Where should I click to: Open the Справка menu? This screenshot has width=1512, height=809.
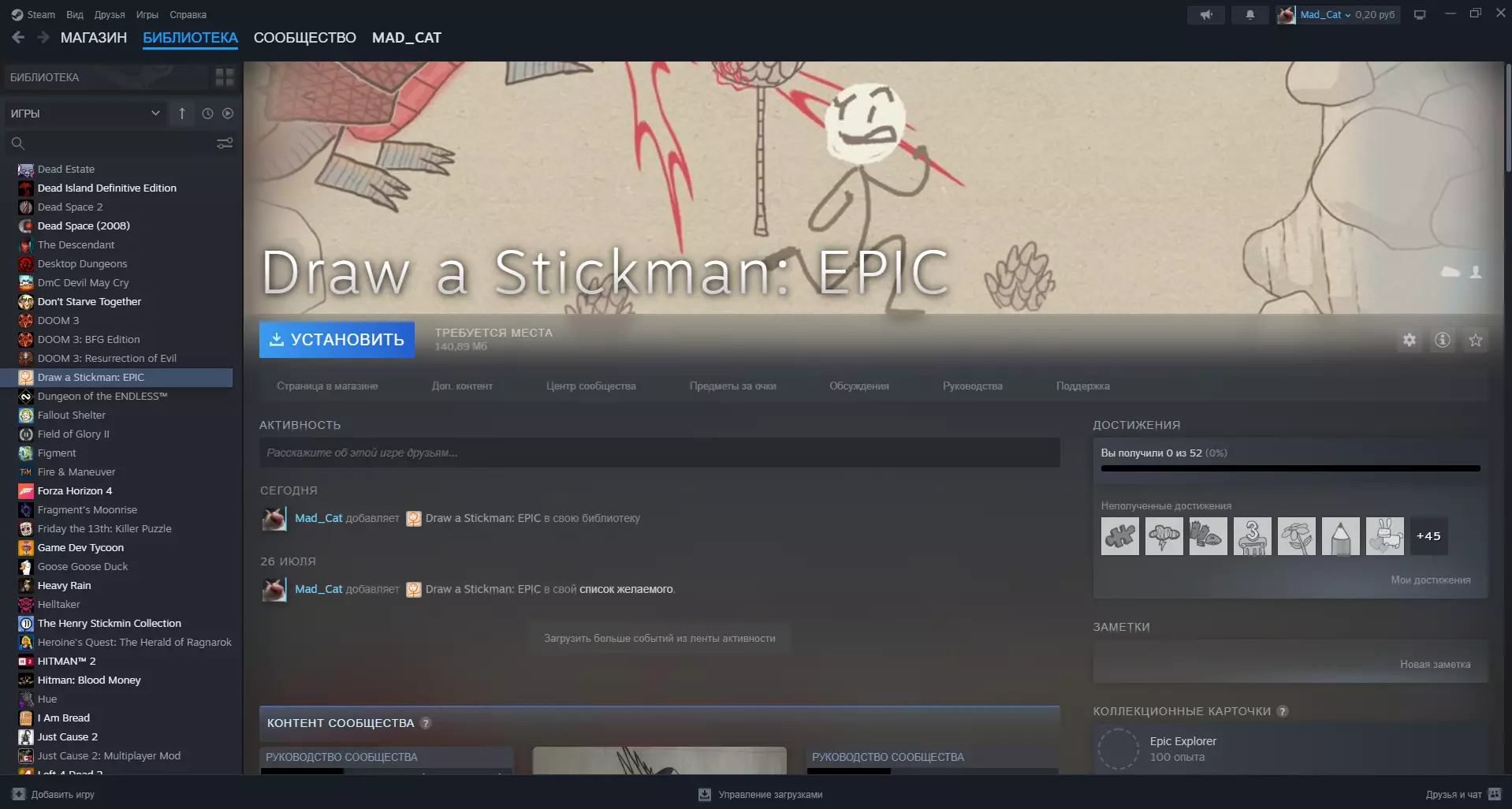pos(188,15)
